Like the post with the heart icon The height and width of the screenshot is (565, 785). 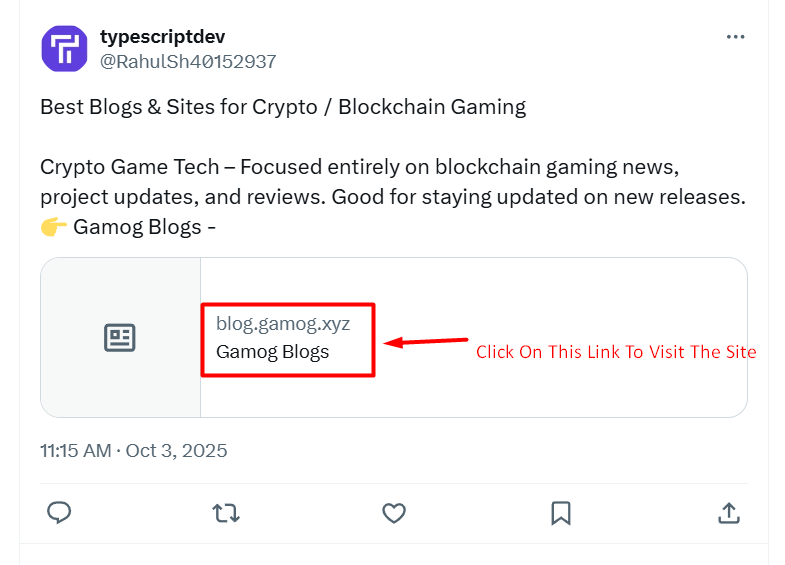click(x=394, y=513)
